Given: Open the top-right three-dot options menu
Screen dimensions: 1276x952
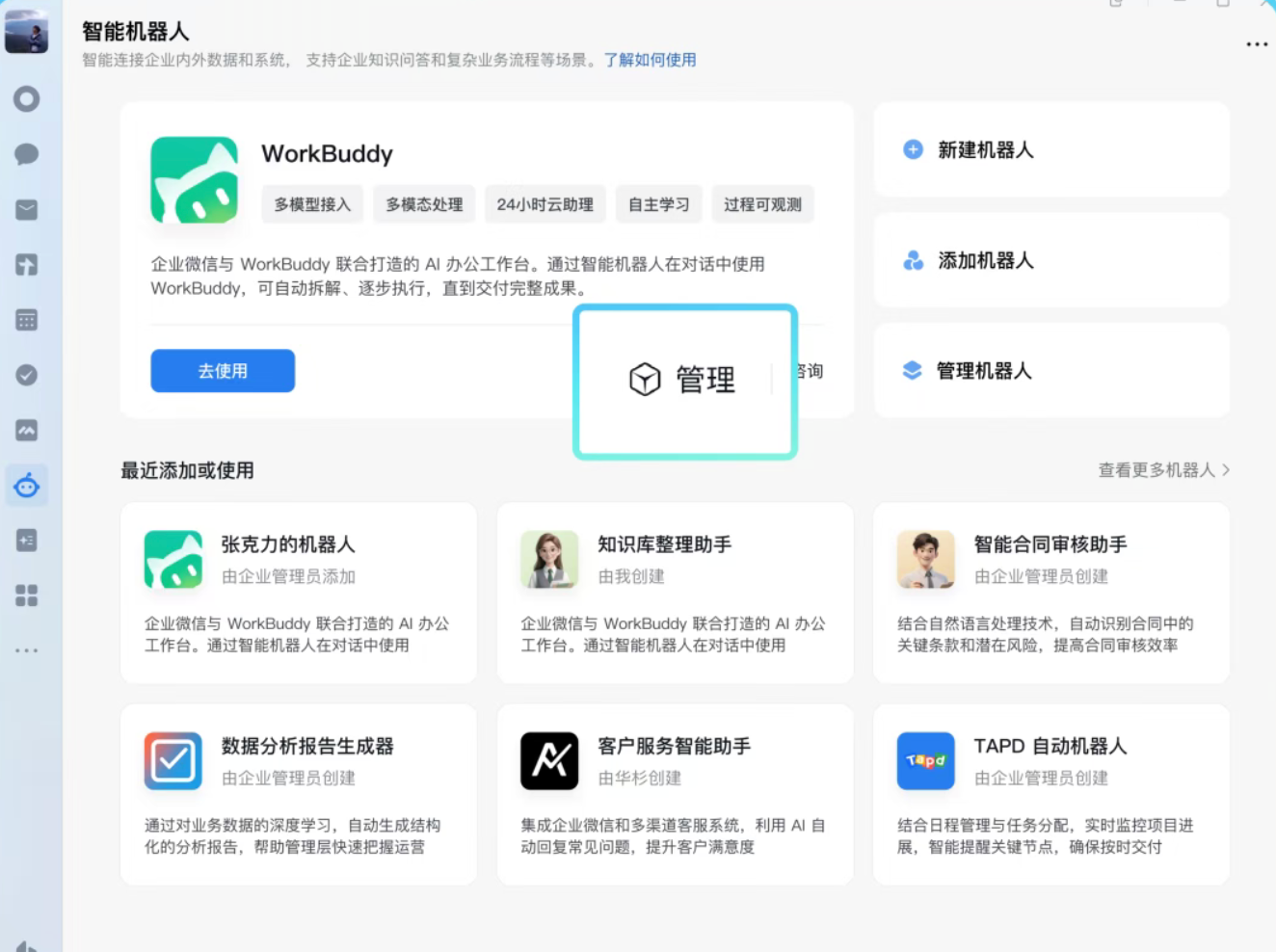Looking at the screenshot, I should tap(1257, 44).
